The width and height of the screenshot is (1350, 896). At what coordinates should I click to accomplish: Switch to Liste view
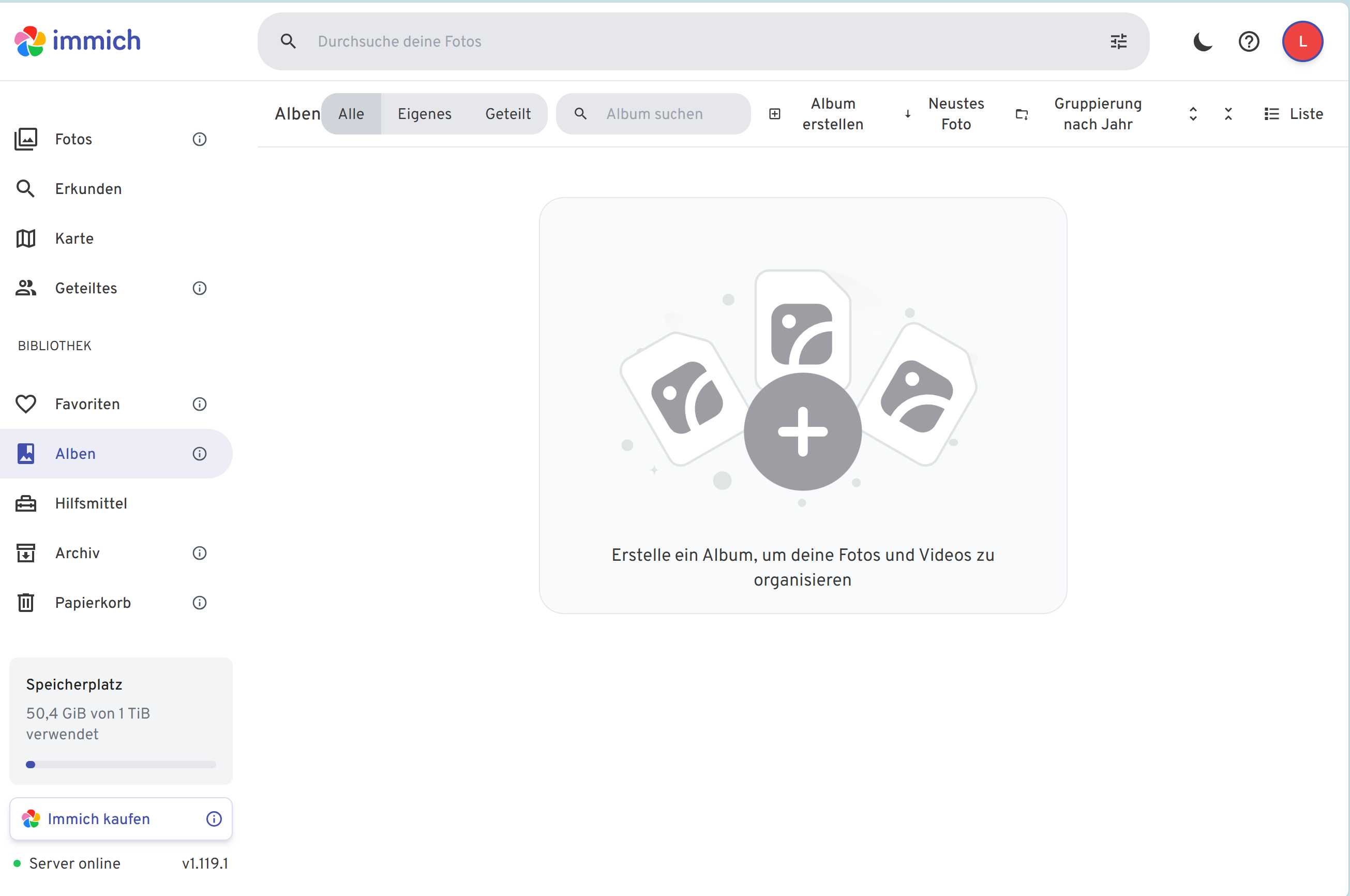click(1294, 114)
